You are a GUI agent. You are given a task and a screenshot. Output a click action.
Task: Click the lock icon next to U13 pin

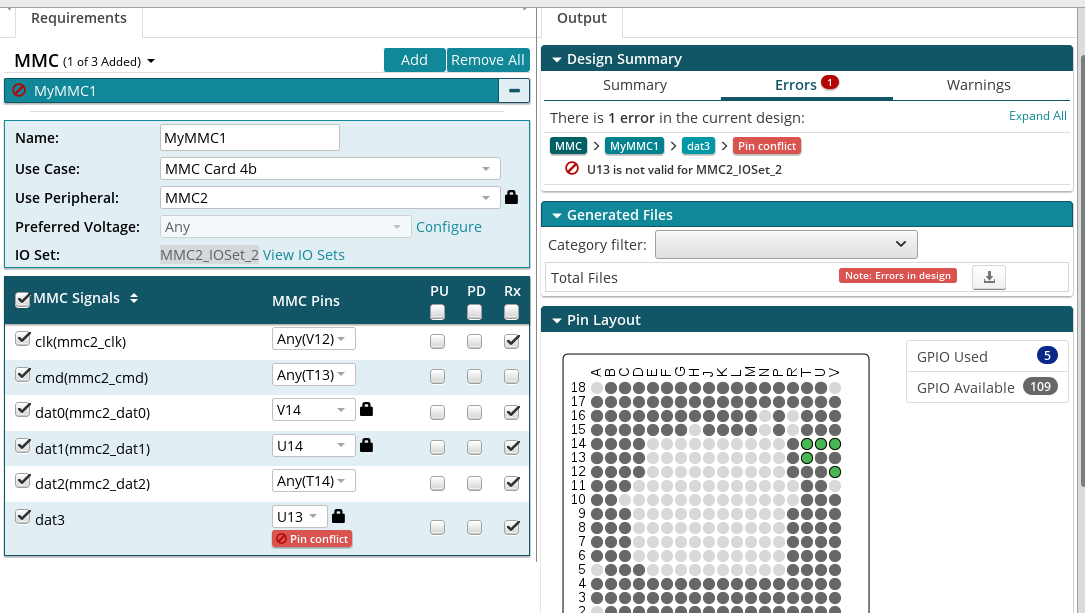point(338,516)
